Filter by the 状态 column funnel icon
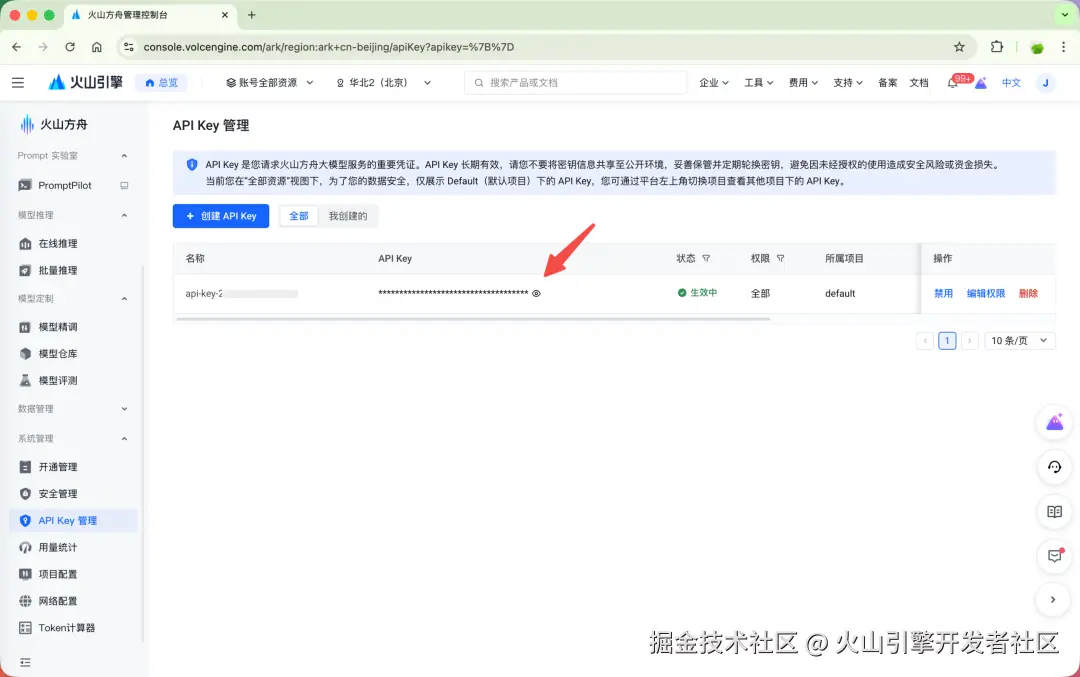1080x677 pixels. point(706,258)
